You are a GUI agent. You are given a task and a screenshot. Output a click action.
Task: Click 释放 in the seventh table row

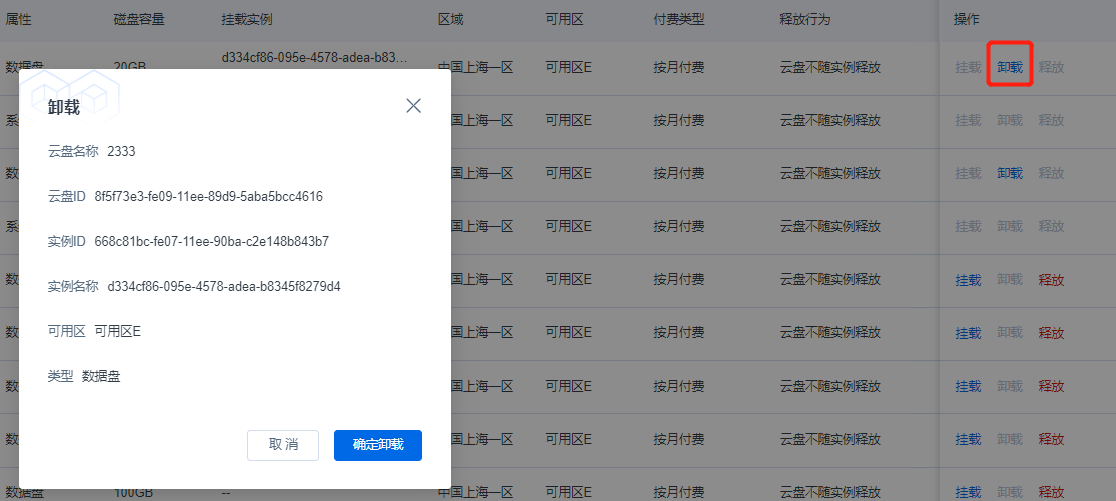1051,386
